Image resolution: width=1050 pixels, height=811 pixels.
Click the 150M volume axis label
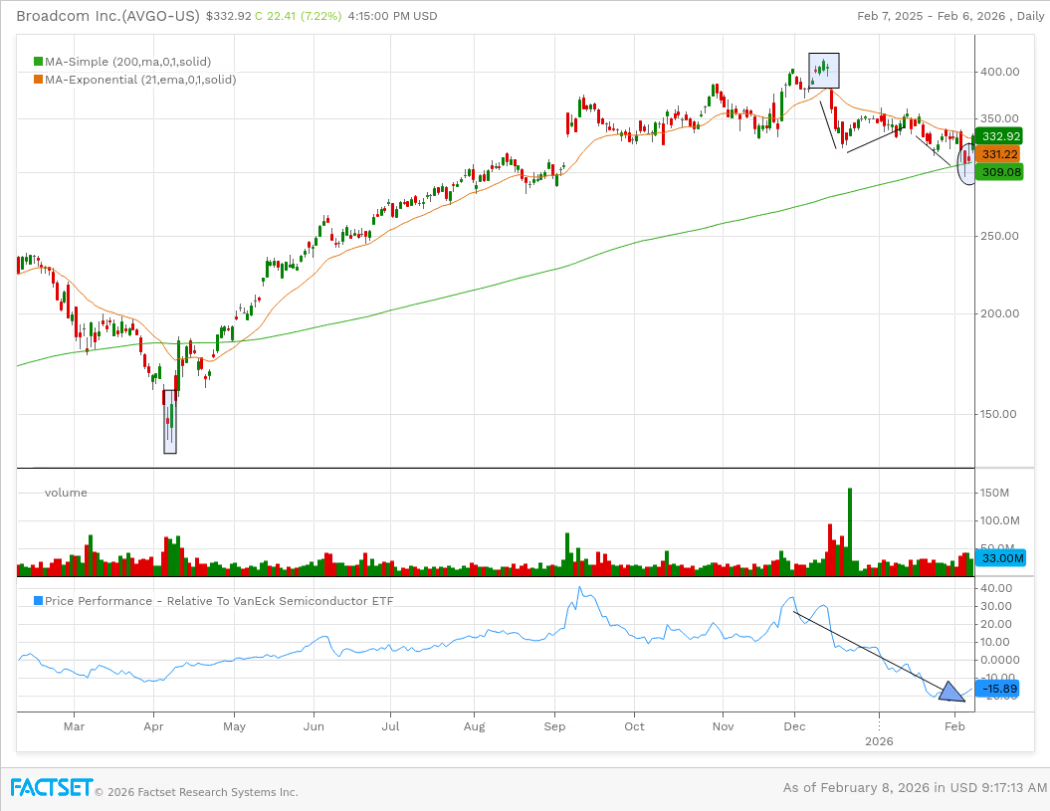tap(994, 493)
